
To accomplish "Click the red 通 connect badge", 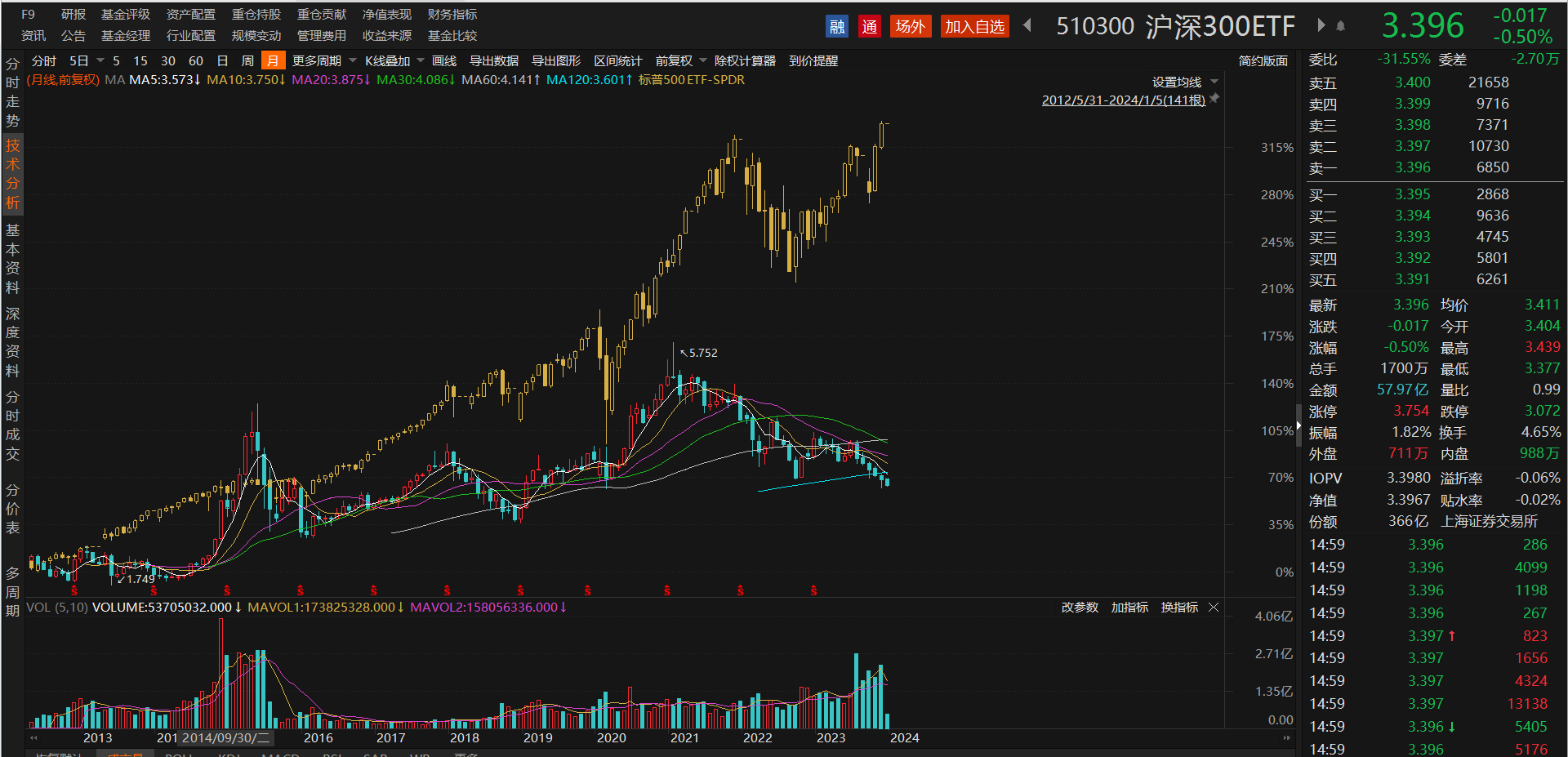I will pyautogui.click(x=870, y=27).
